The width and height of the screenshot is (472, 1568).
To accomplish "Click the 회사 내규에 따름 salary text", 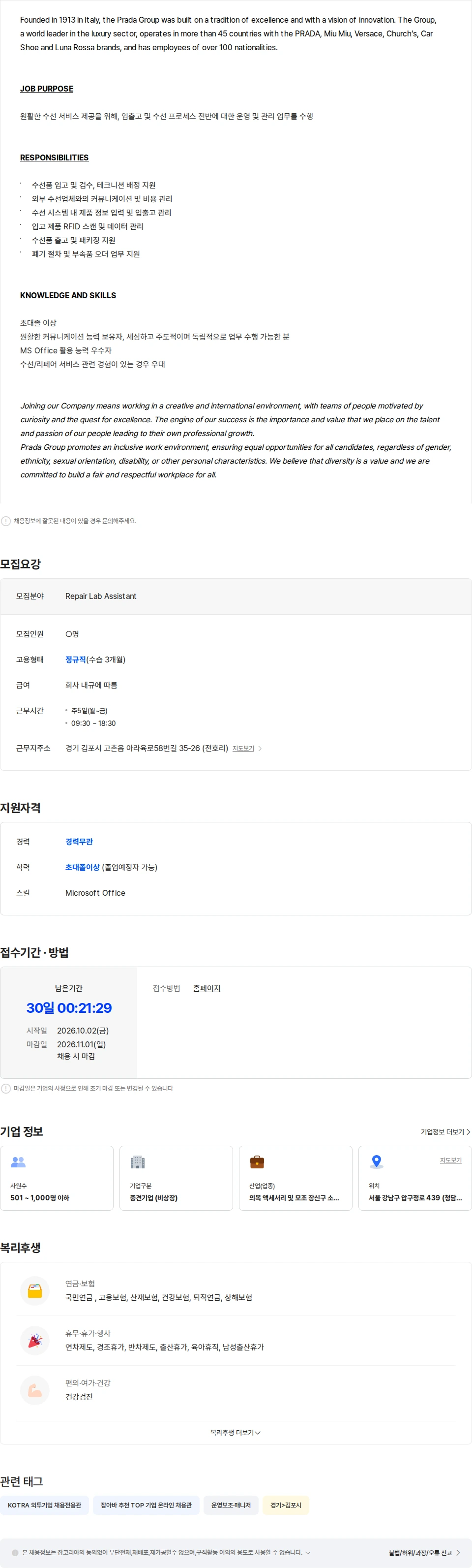I will (x=91, y=685).
